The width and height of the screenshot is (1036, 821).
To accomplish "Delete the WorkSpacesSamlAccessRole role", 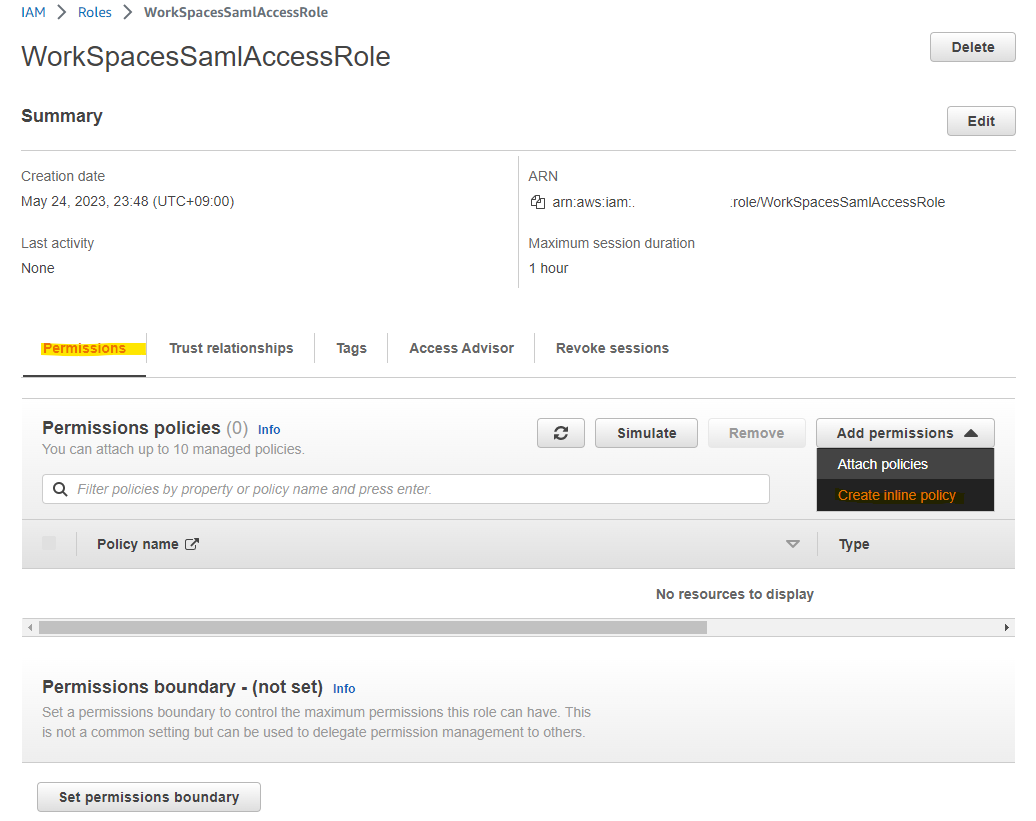I will [x=971, y=46].
